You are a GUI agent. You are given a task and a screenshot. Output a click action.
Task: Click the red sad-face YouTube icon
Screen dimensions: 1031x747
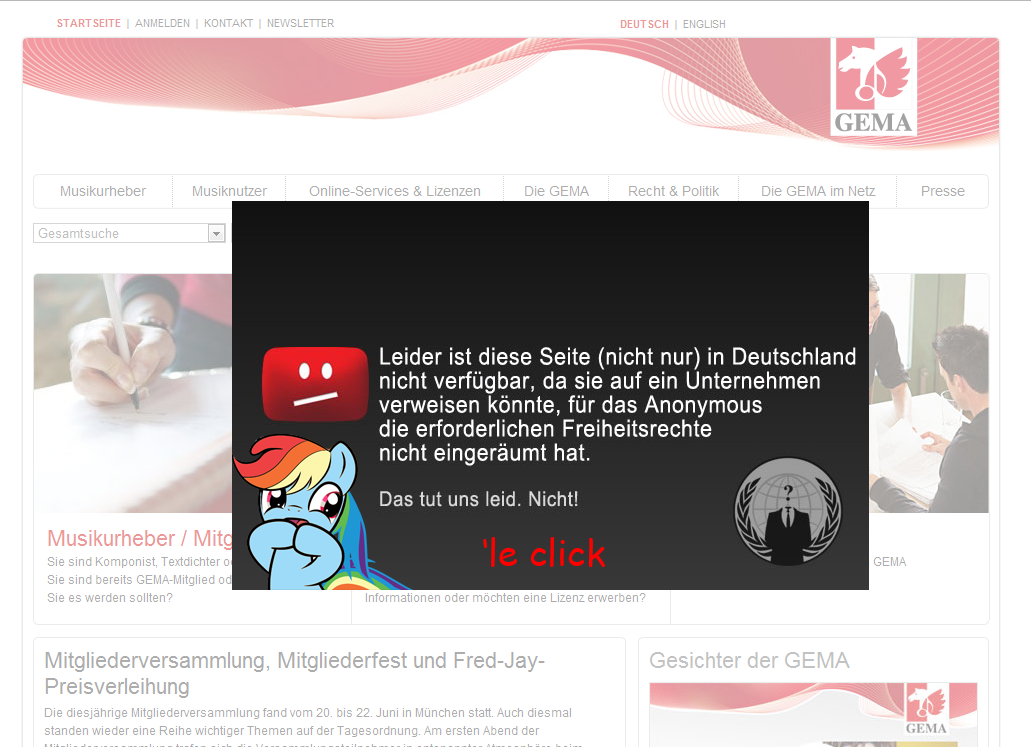coord(315,383)
